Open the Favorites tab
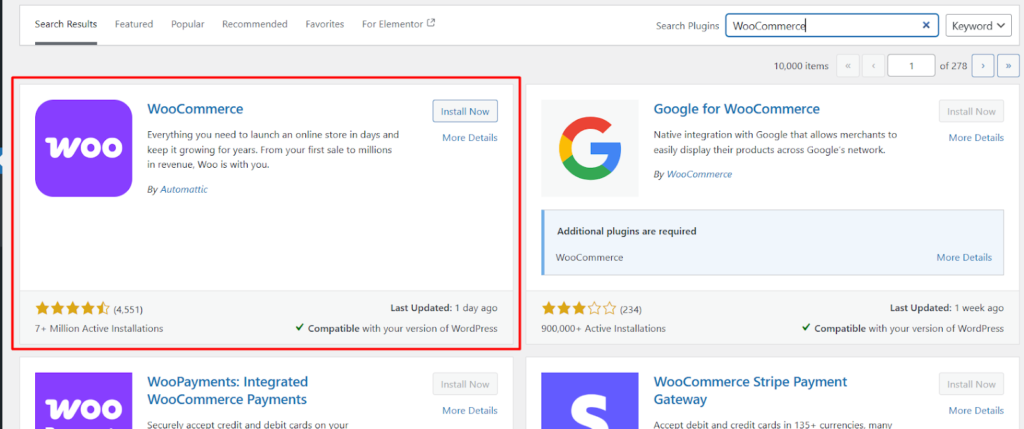 tap(325, 24)
